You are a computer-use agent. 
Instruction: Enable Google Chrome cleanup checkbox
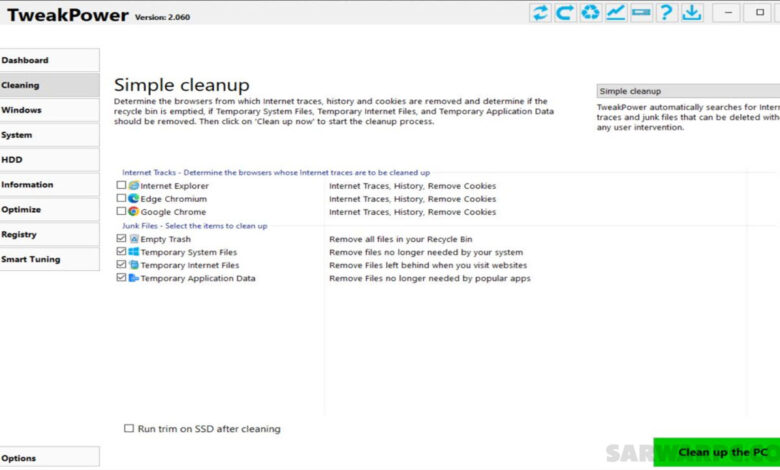(x=121, y=211)
